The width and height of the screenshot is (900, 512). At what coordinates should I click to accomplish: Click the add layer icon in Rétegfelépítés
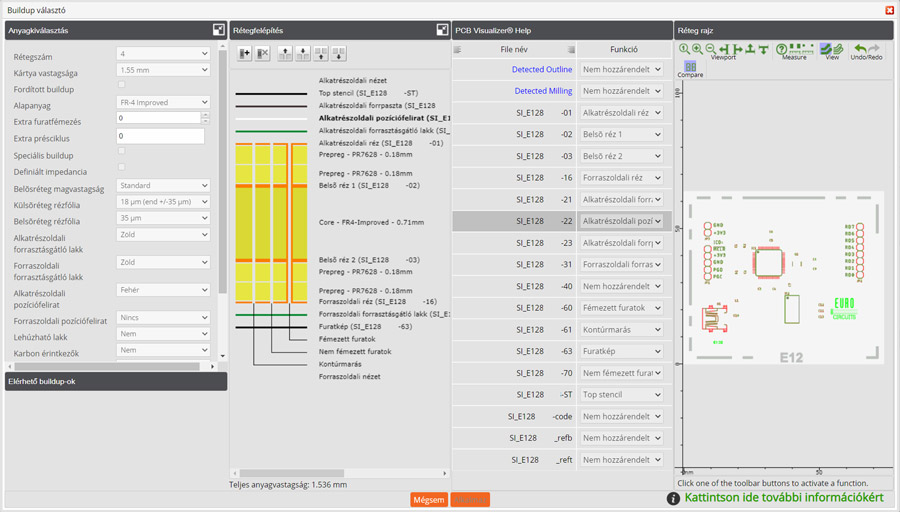pyautogui.click(x=245, y=53)
